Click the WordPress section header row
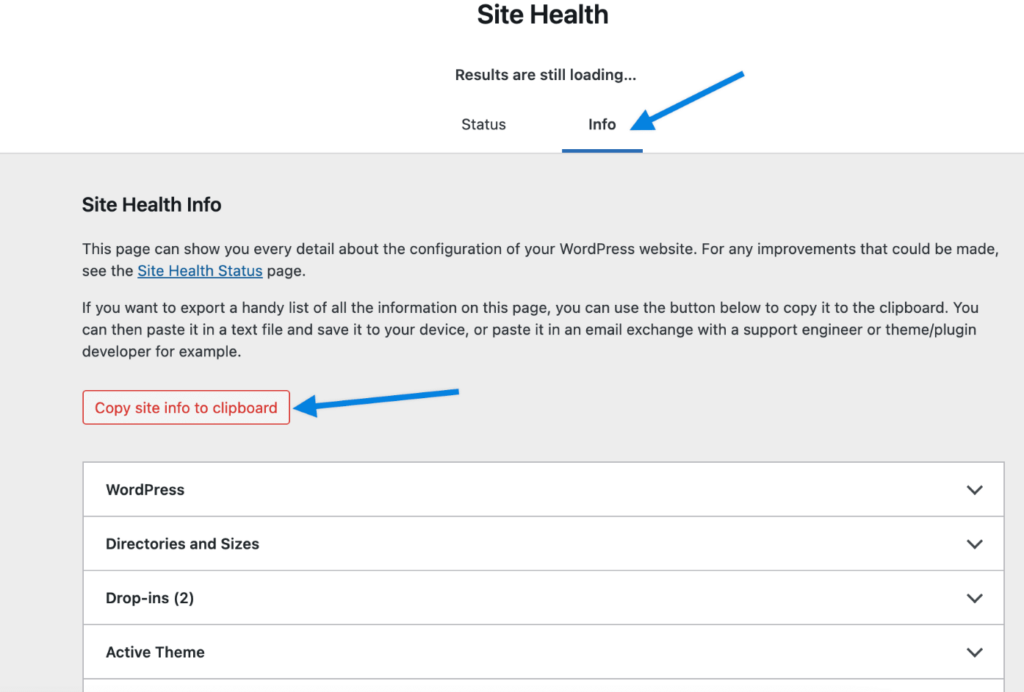 click(x=145, y=490)
